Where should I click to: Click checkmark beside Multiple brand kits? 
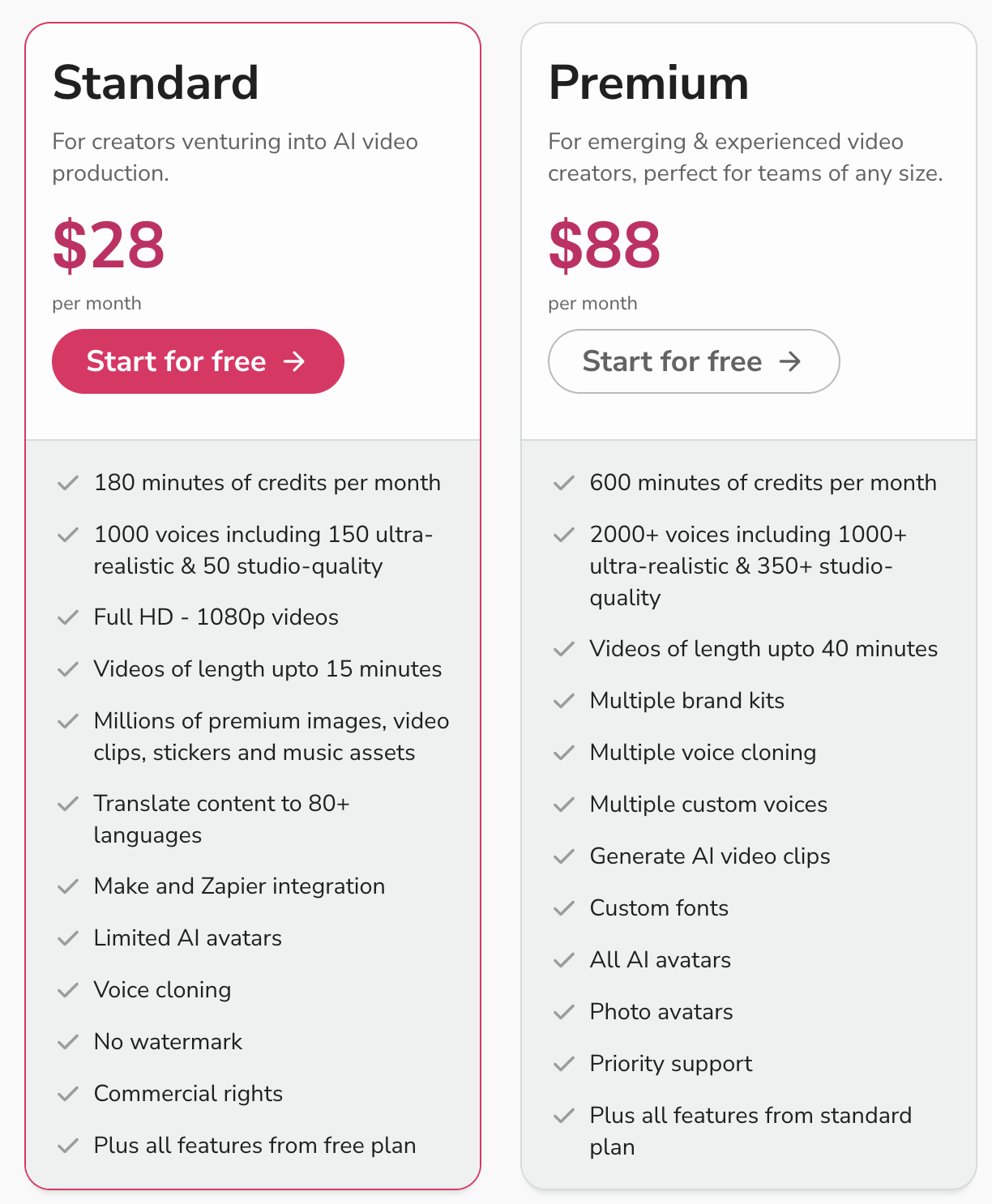[564, 702]
